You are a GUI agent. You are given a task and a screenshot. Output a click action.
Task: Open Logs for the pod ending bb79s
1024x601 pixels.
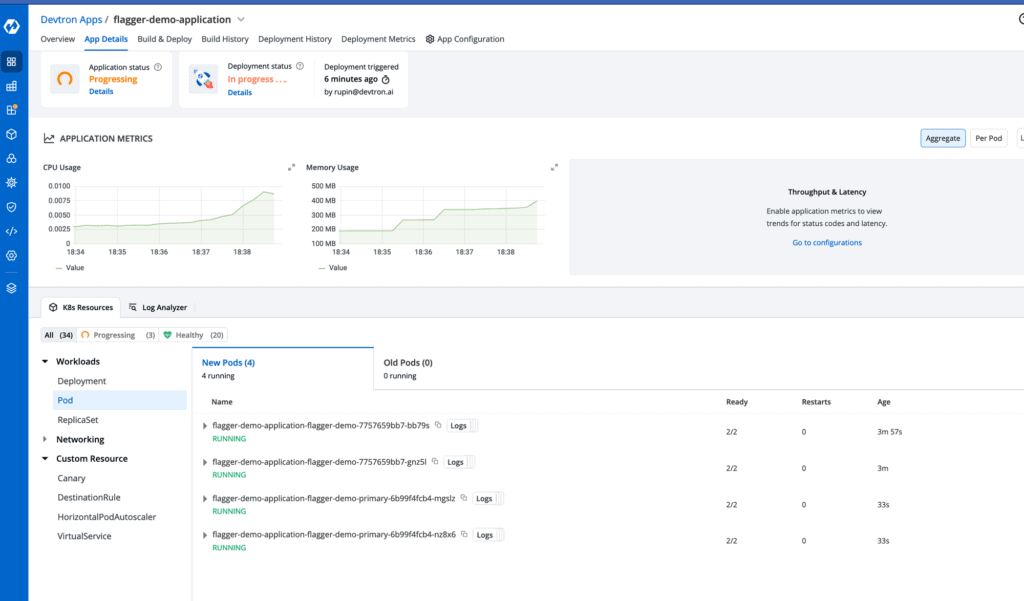point(460,425)
